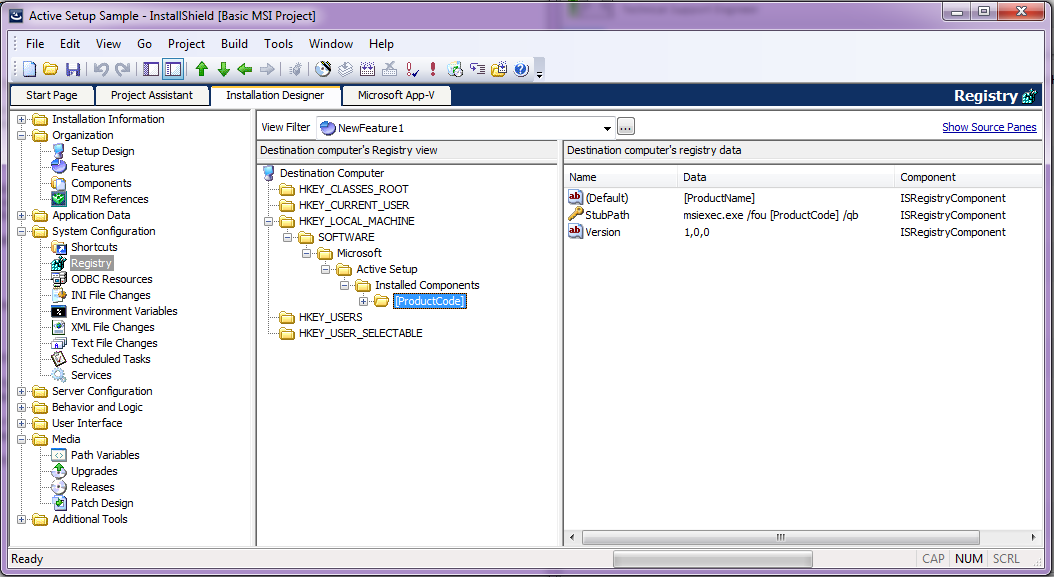Collapse the HKEY_LOCAL_MACHINE node

click(x=267, y=221)
